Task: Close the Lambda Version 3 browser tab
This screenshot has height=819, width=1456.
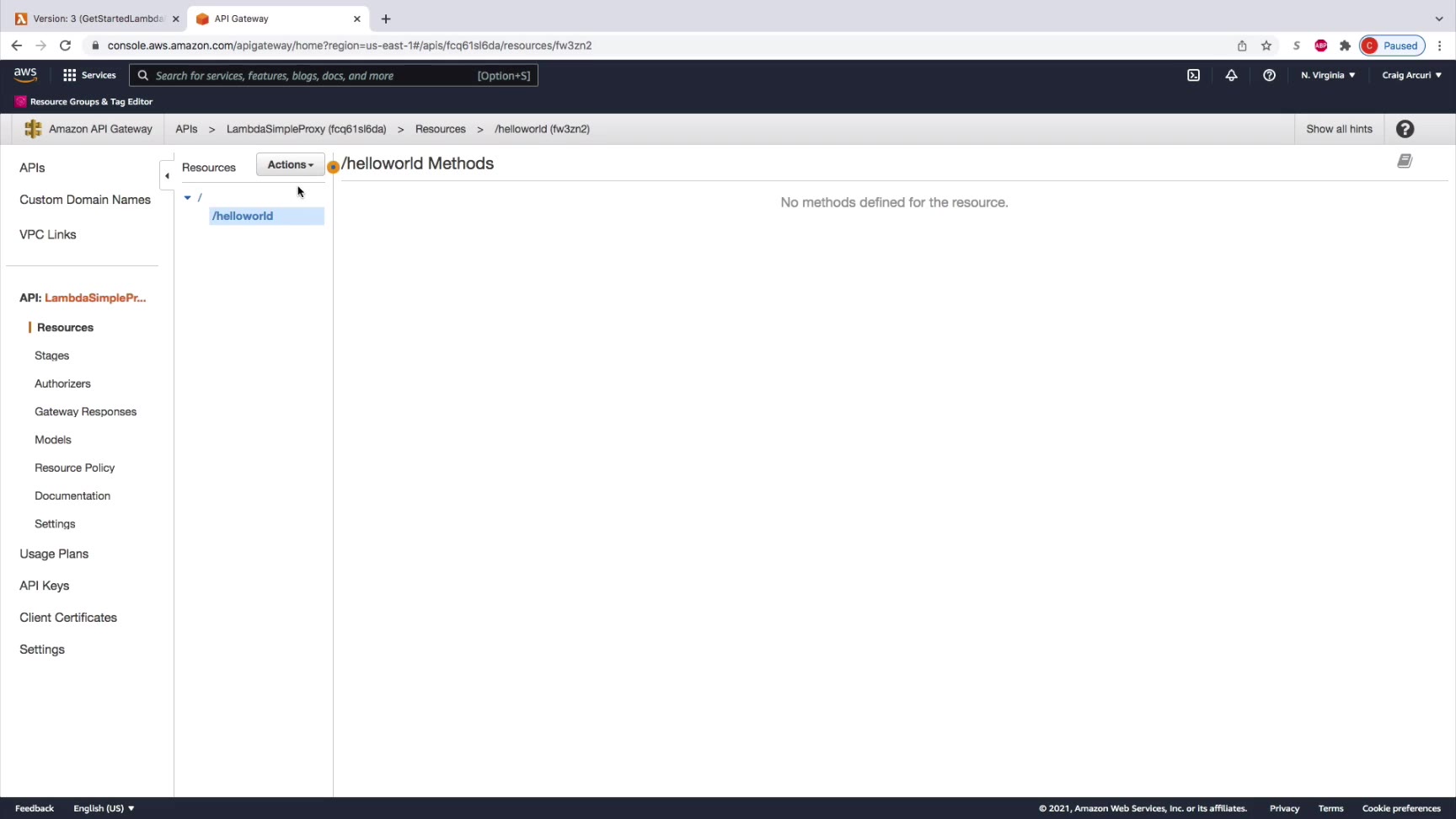Action: [x=175, y=19]
